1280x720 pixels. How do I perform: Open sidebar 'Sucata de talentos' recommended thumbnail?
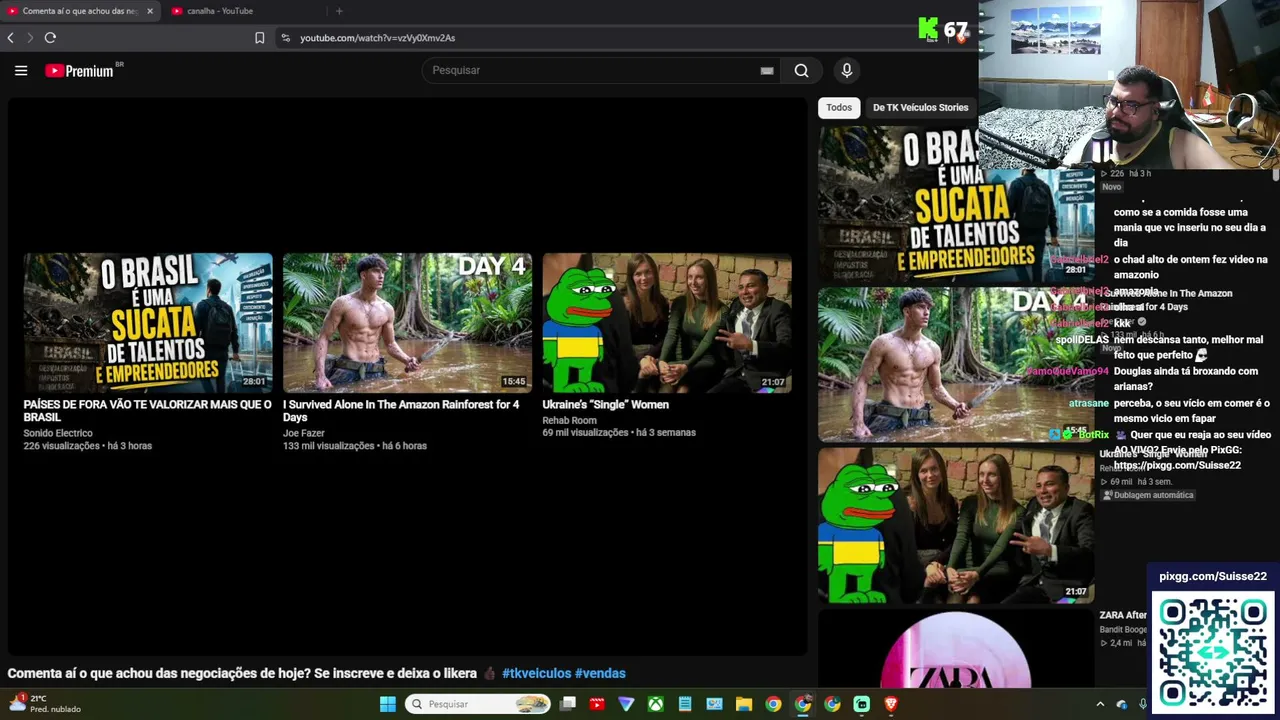coord(955,205)
